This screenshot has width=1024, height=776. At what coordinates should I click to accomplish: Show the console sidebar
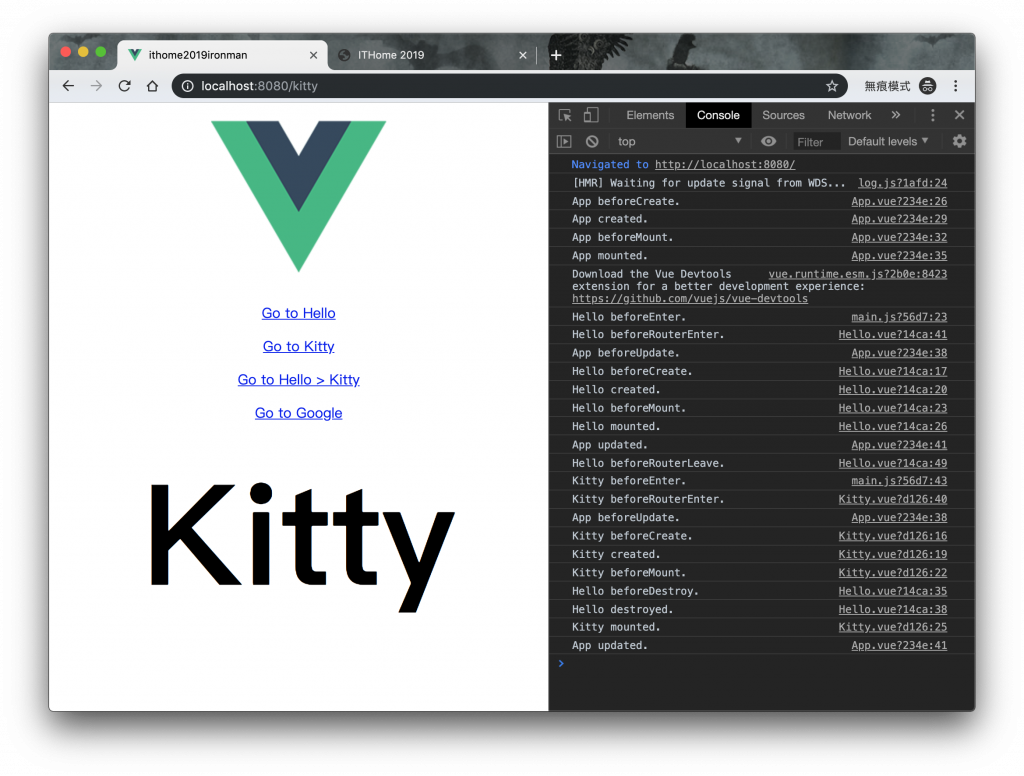pyautogui.click(x=564, y=141)
